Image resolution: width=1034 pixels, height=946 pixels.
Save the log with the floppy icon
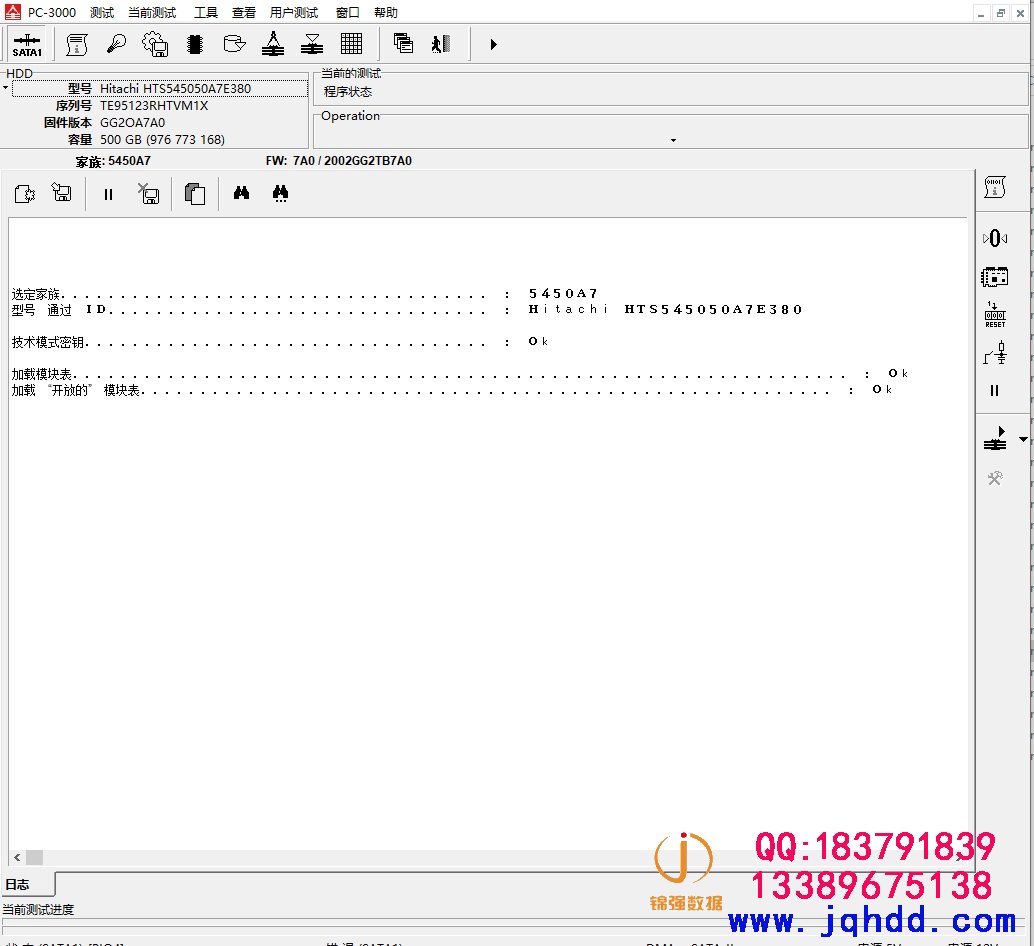click(62, 193)
